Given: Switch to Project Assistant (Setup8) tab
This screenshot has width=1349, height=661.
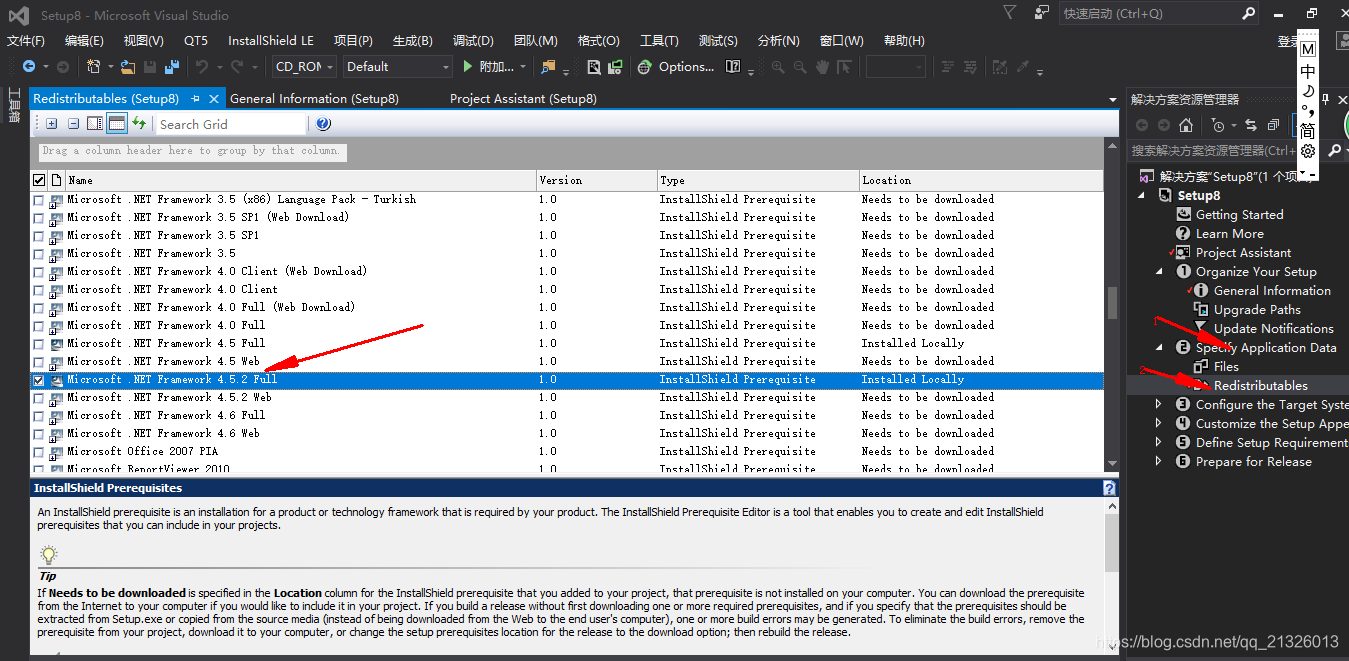Looking at the screenshot, I should point(523,99).
